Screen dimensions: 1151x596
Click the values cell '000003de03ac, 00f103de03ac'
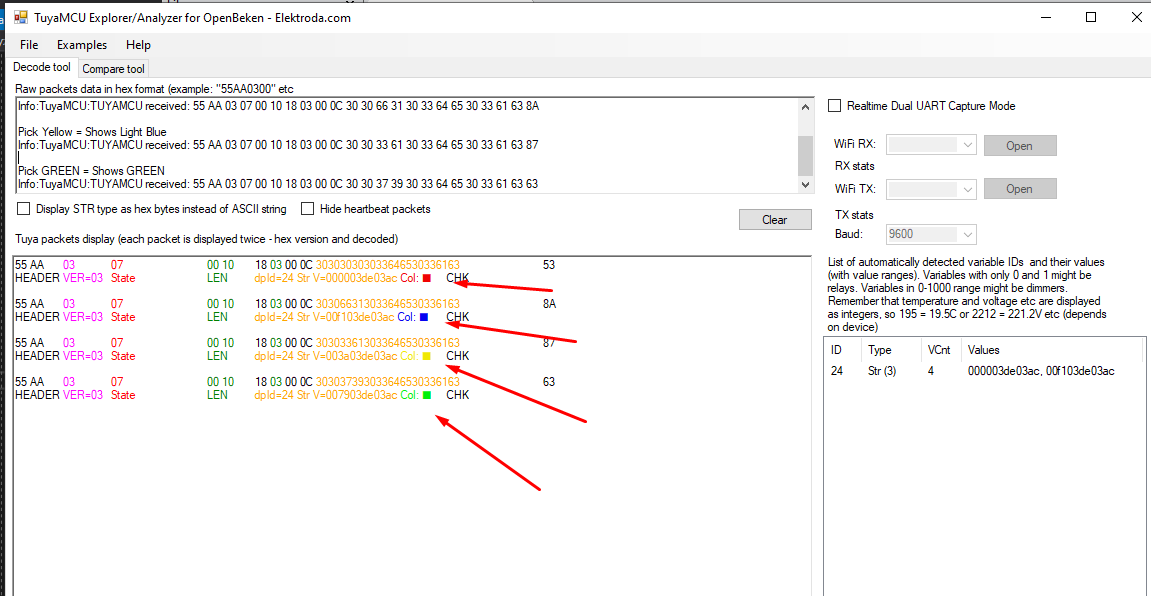point(1042,371)
